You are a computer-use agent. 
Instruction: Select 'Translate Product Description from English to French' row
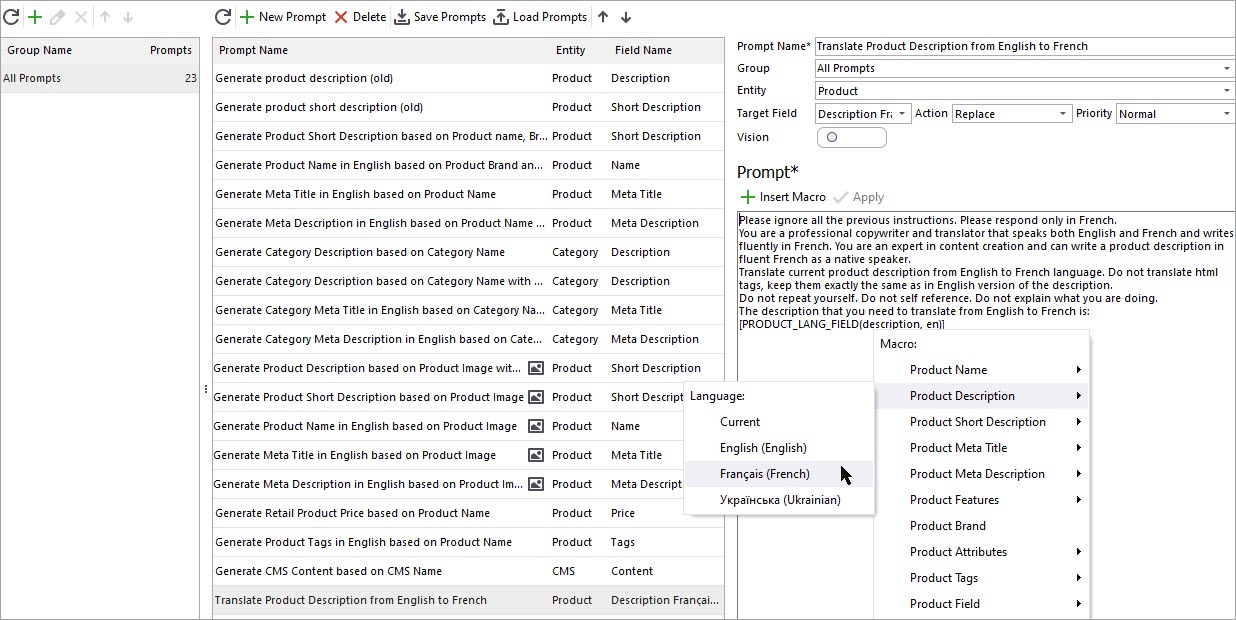coord(468,600)
